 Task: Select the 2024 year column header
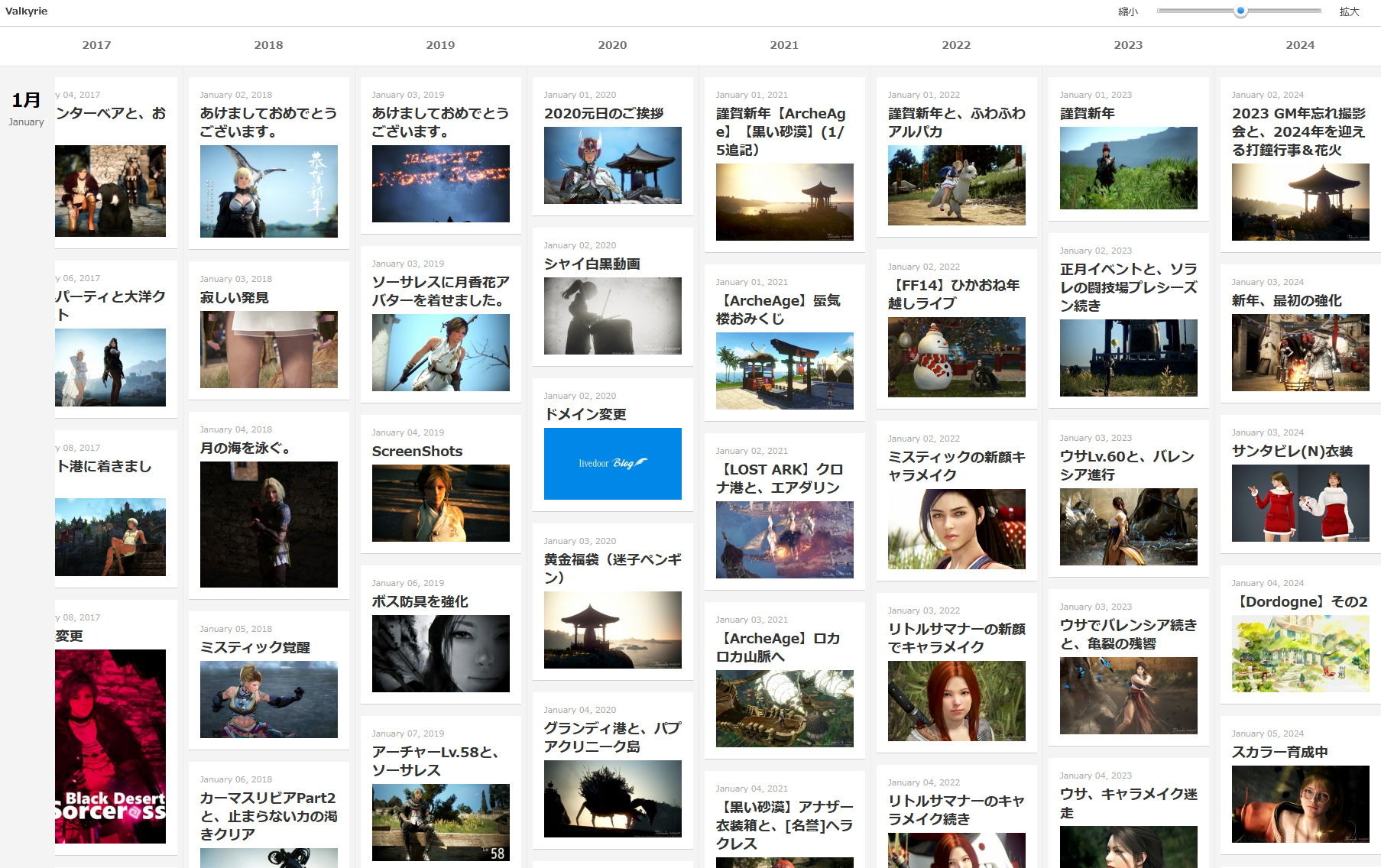(1301, 45)
